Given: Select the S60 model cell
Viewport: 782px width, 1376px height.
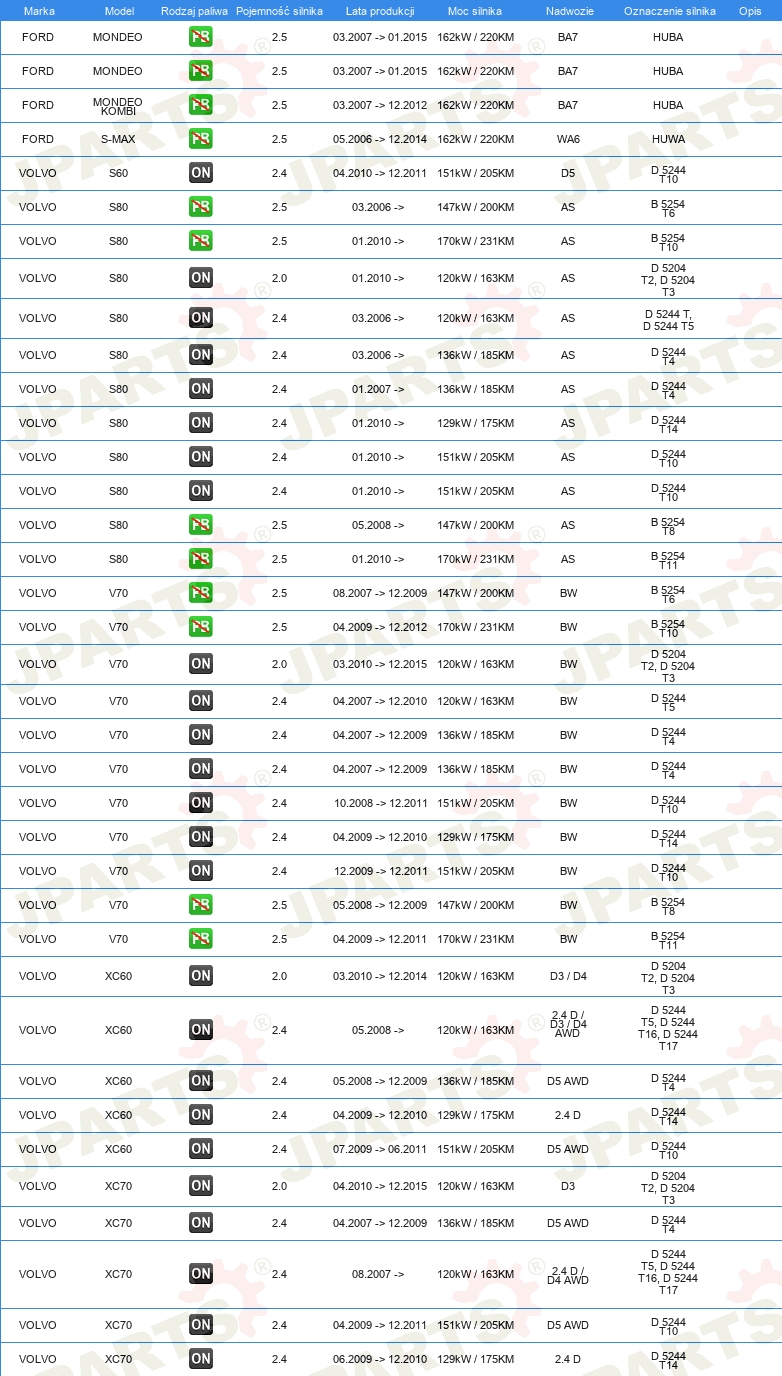Looking at the screenshot, I should point(118,173).
